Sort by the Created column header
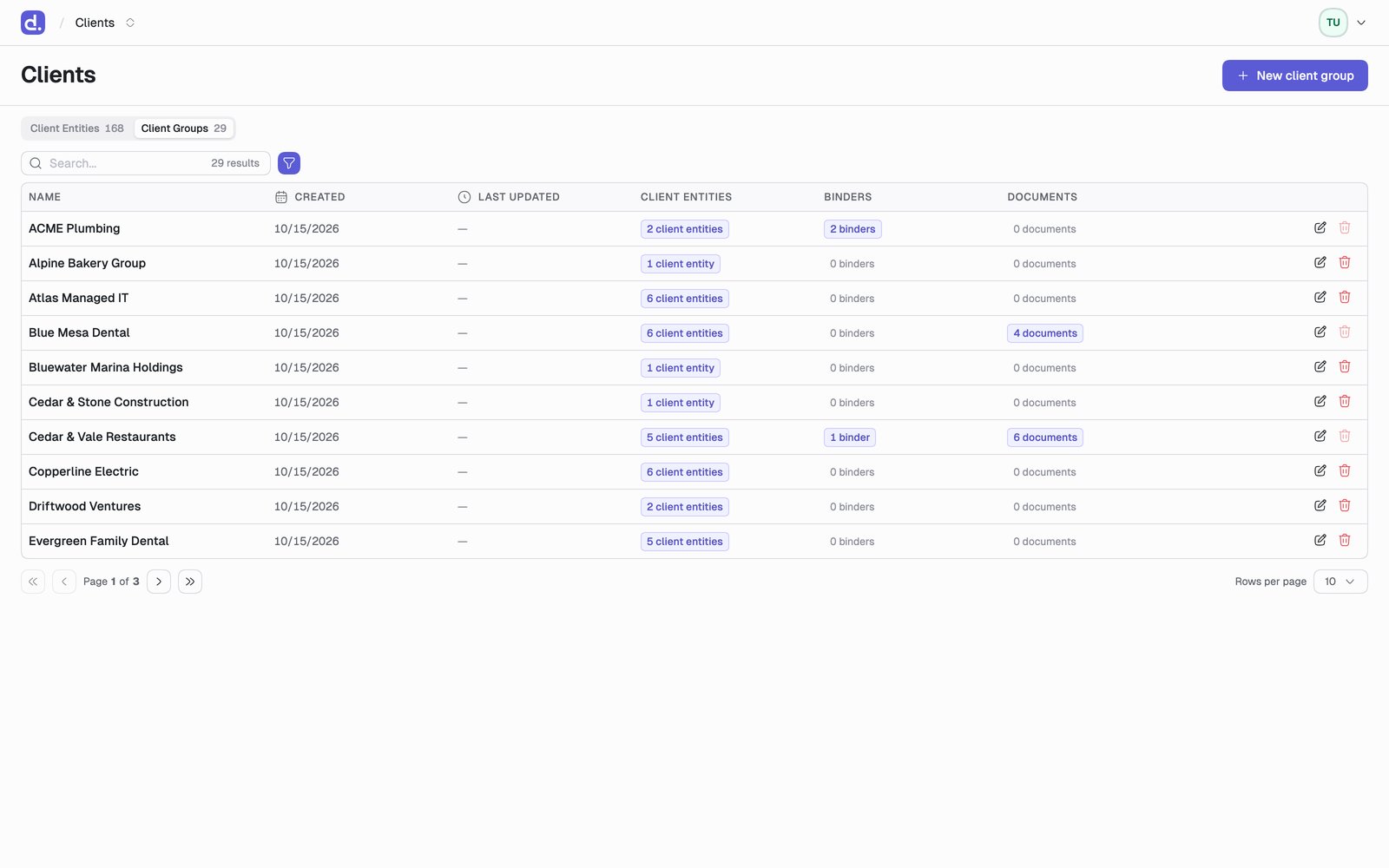Viewport: 1389px width, 868px height. (x=310, y=197)
